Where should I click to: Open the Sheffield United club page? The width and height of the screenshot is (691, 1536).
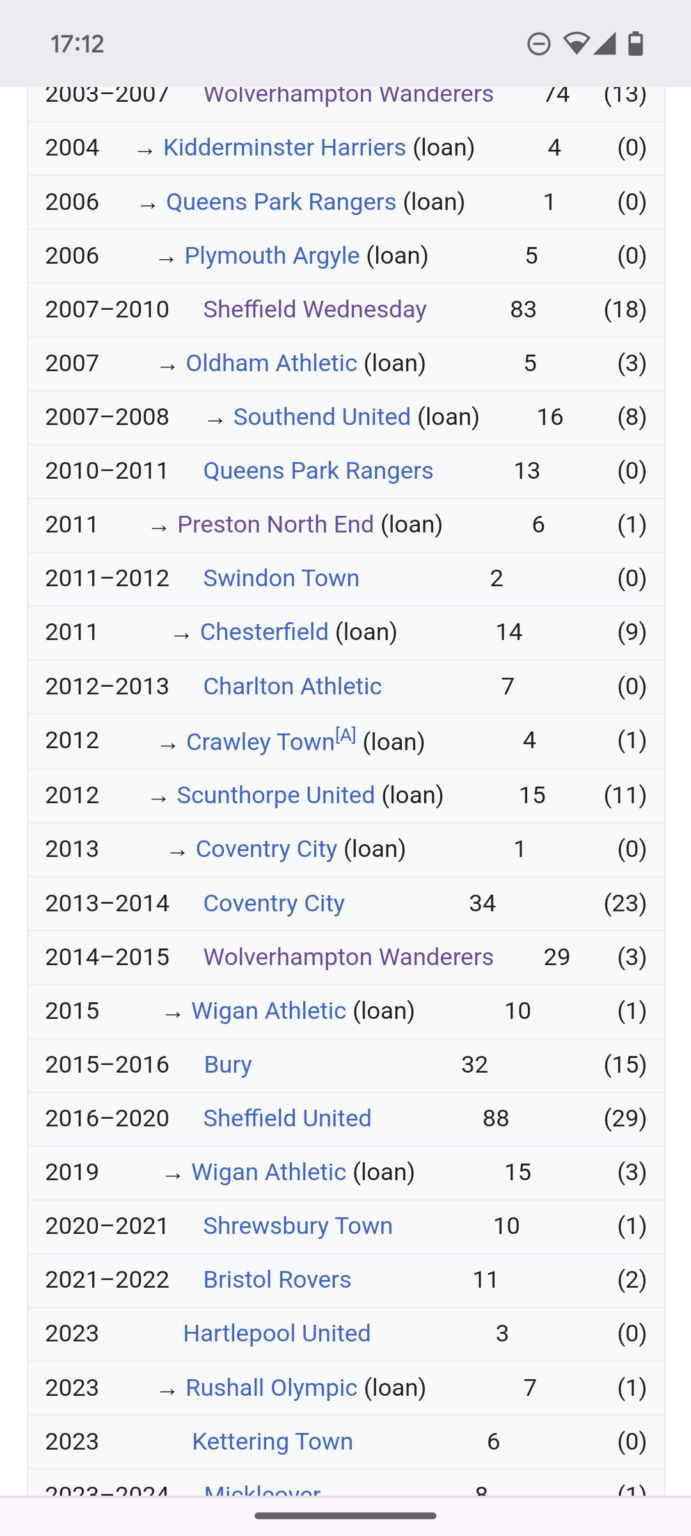click(287, 1118)
